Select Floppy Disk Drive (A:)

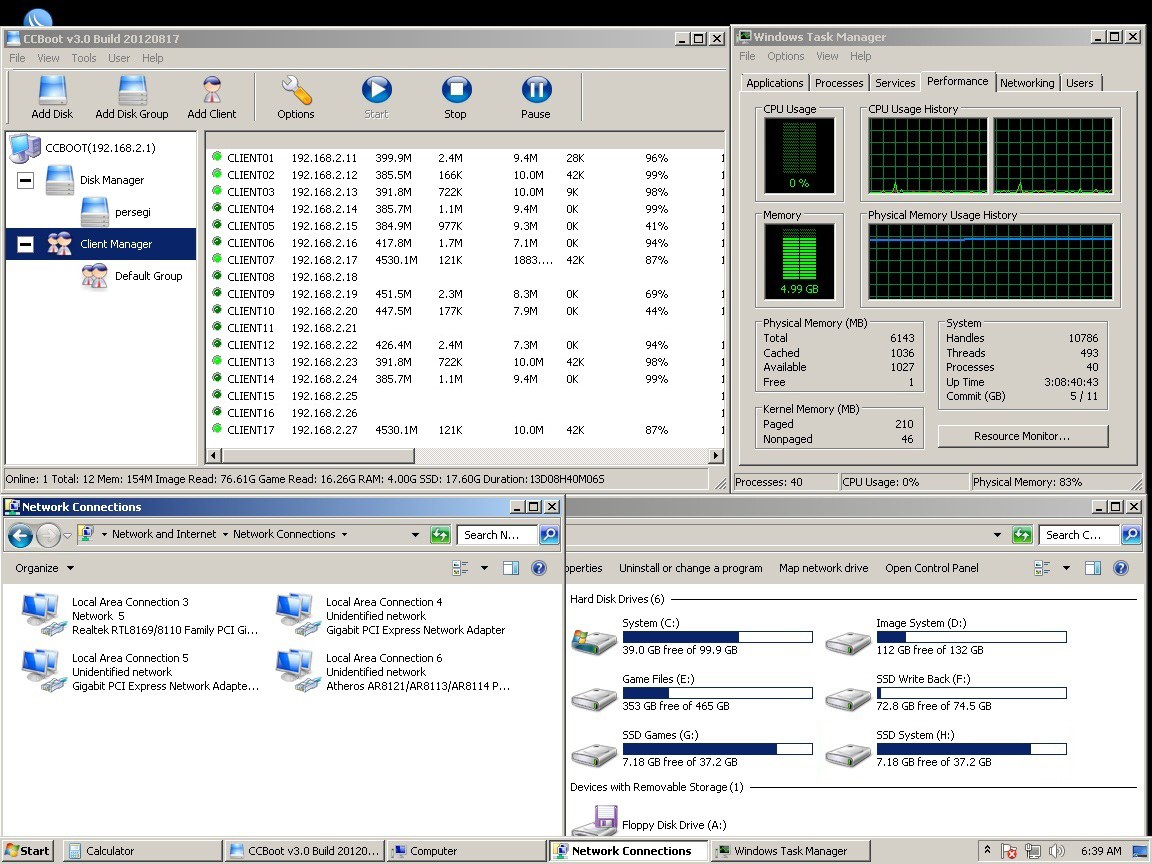pyautogui.click(x=650, y=821)
